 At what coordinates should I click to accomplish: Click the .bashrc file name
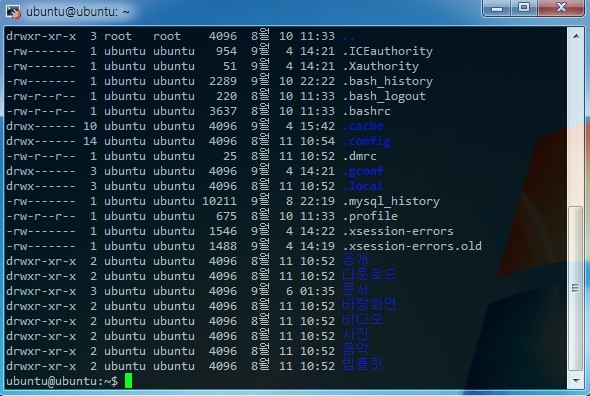pos(366,111)
